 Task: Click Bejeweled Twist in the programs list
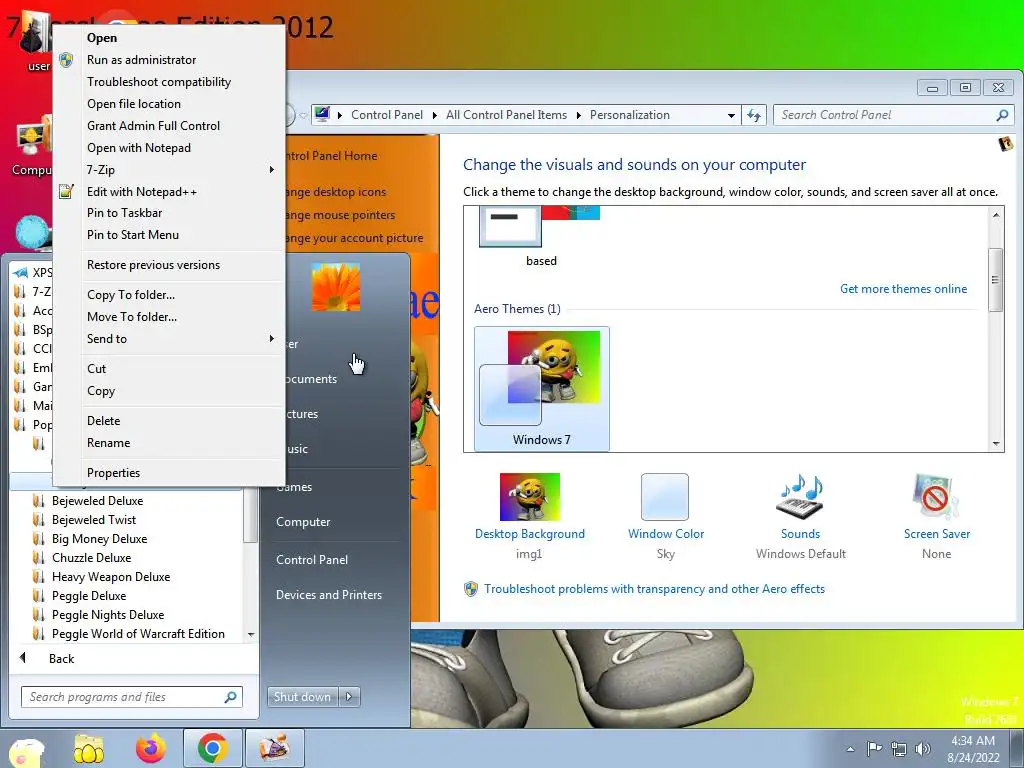tap(94, 520)
